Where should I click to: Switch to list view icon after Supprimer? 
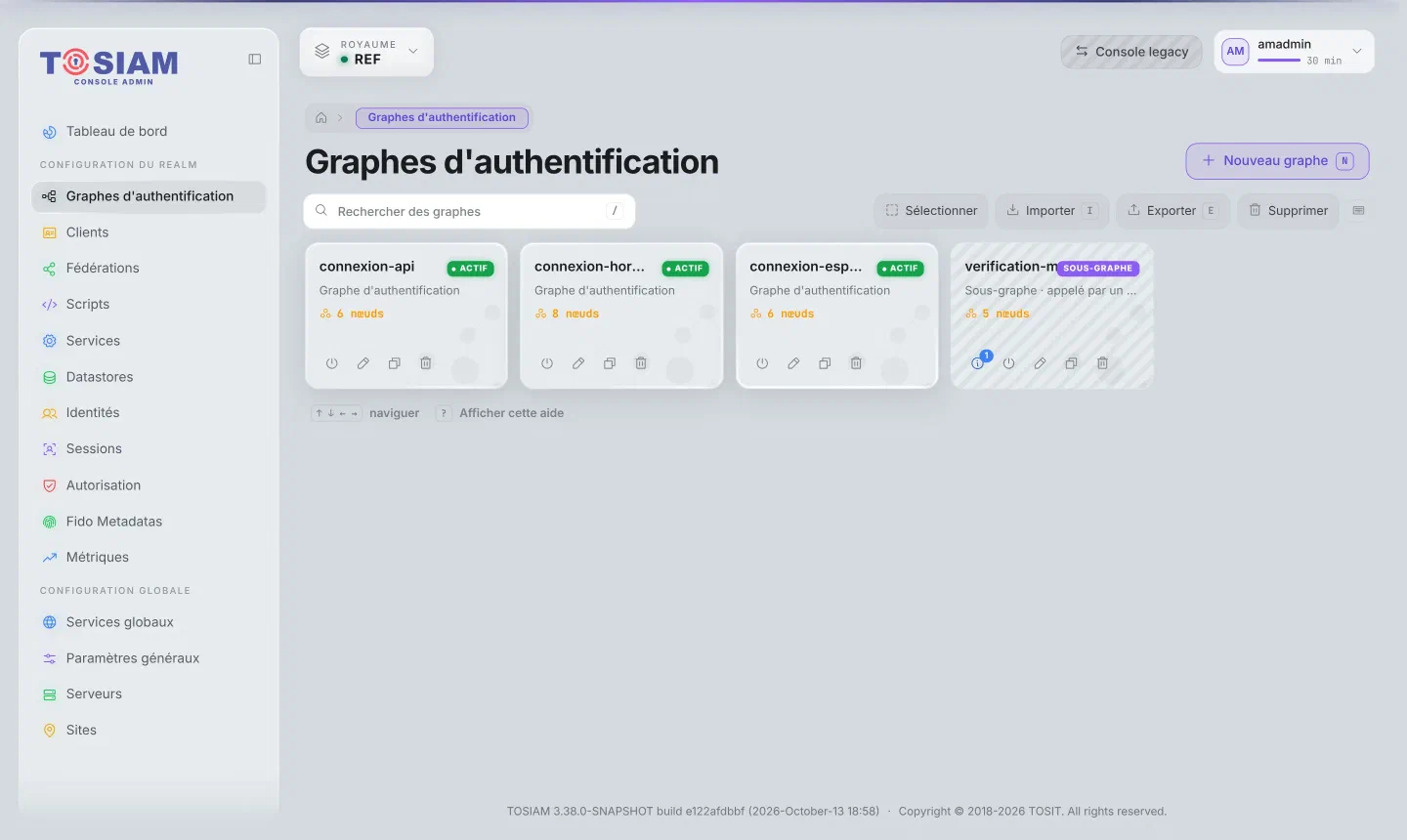pos(1358,211)
